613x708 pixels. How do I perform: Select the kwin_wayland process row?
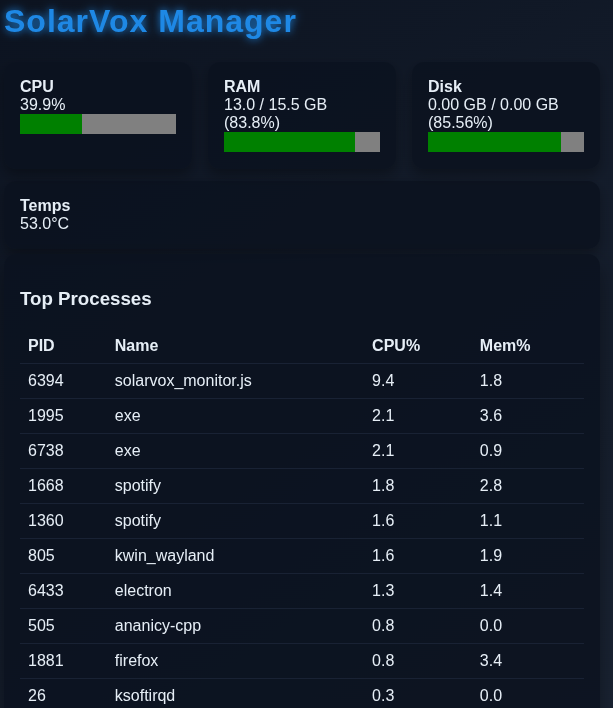tap(164, 555)
